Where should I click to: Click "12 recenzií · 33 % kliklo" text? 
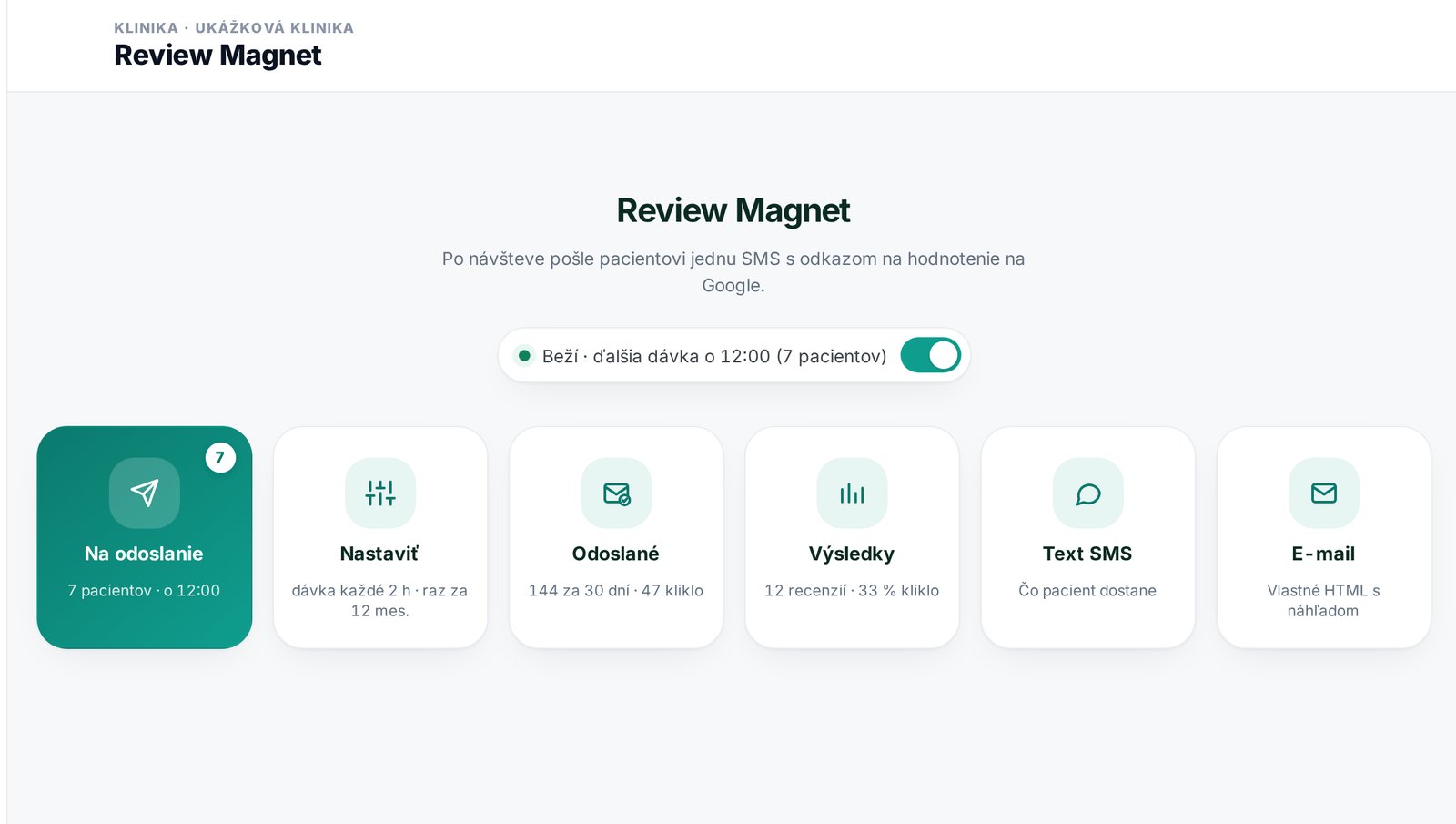coord(852,590)
